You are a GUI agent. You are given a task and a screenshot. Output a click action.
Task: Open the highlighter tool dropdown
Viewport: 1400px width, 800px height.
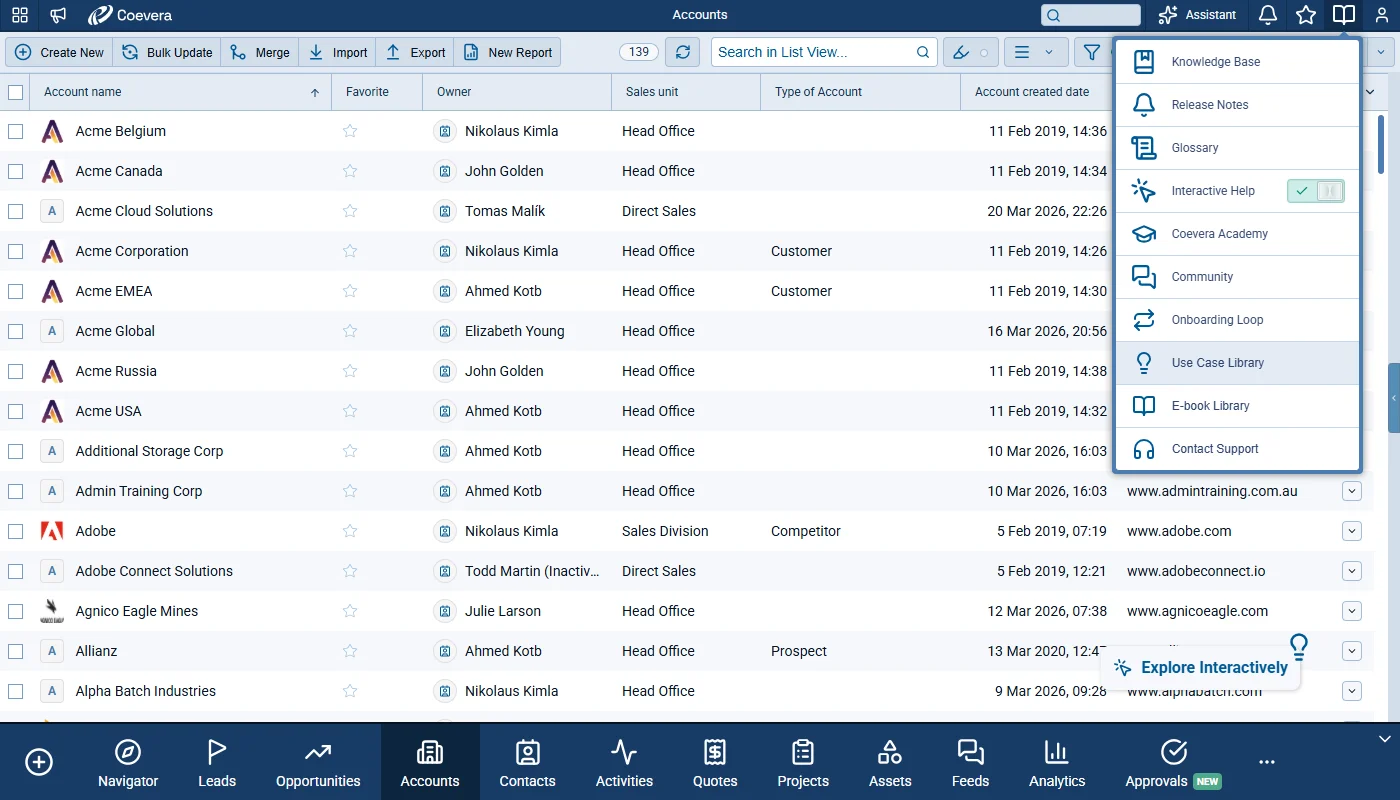[971, 52]
